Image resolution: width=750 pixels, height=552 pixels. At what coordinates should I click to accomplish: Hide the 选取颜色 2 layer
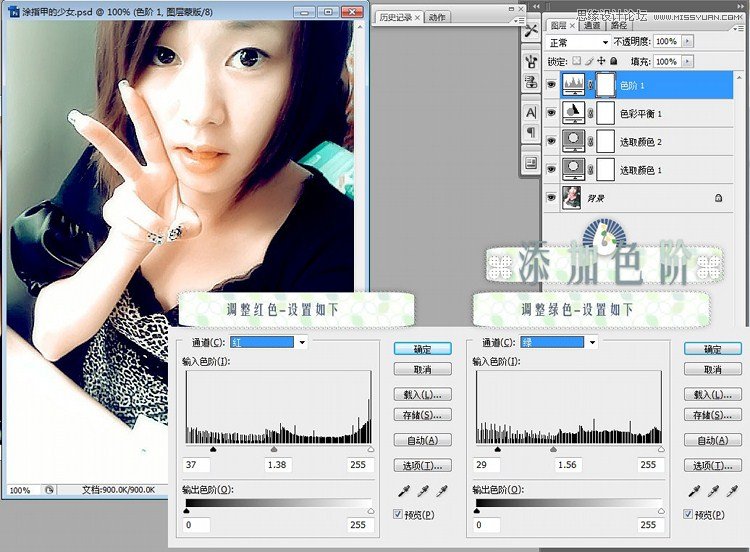[x=551, y=141]
